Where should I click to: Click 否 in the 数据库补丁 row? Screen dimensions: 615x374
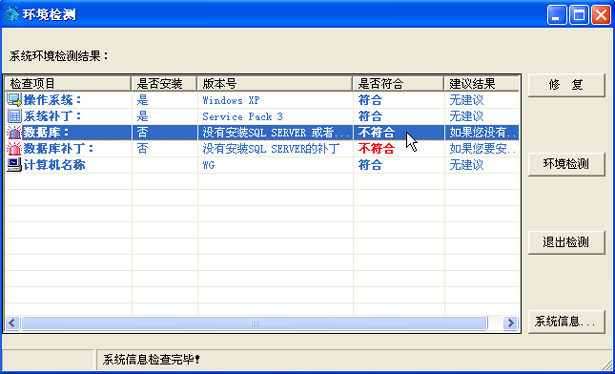[142, 149]
